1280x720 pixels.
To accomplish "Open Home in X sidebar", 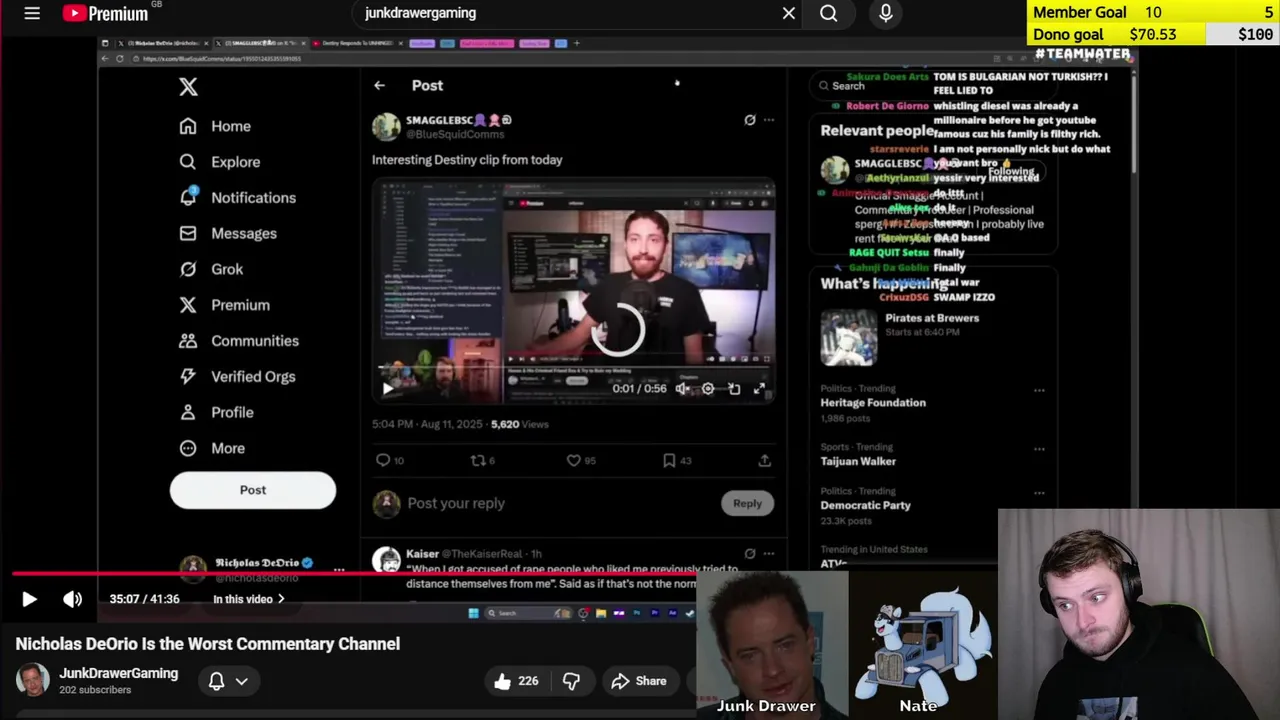I will point(216,126).
